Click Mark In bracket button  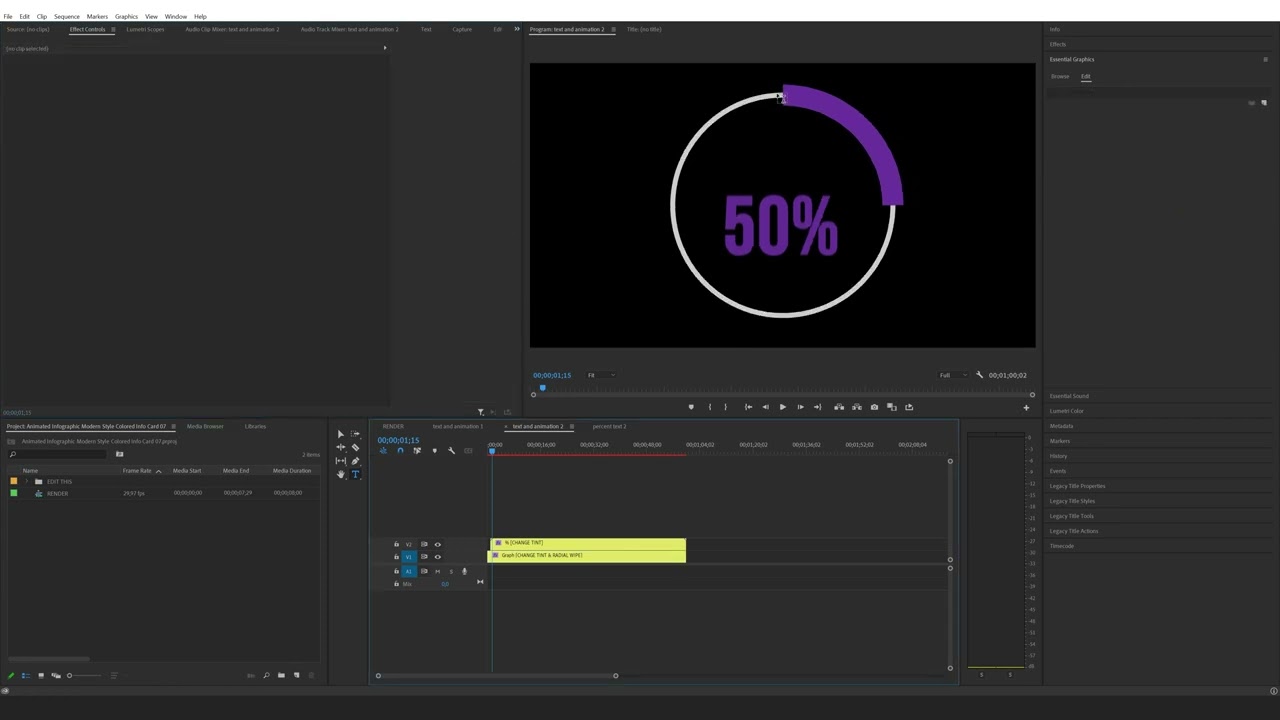710,407
